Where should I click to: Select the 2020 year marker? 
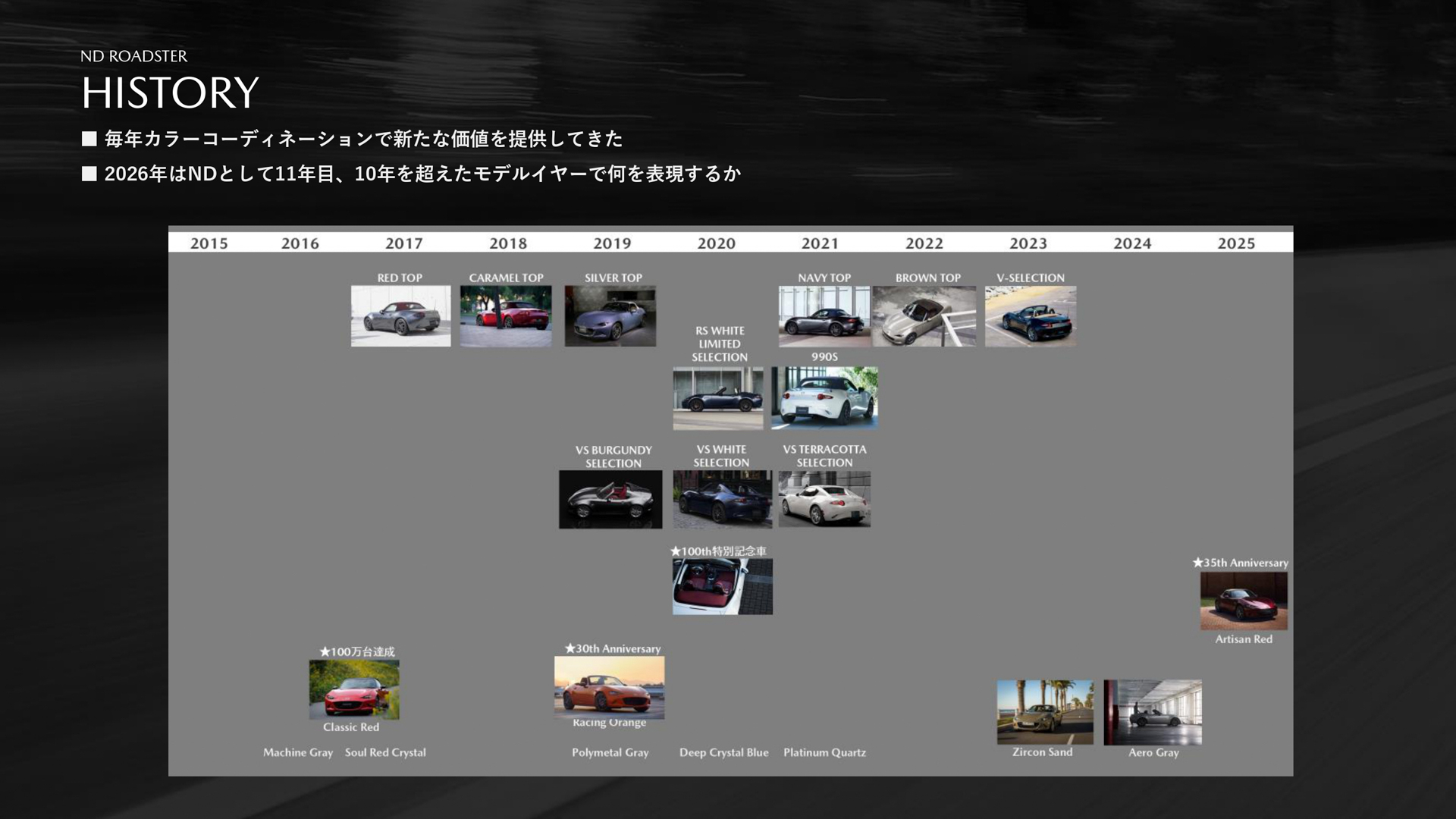tap(717, 243)
